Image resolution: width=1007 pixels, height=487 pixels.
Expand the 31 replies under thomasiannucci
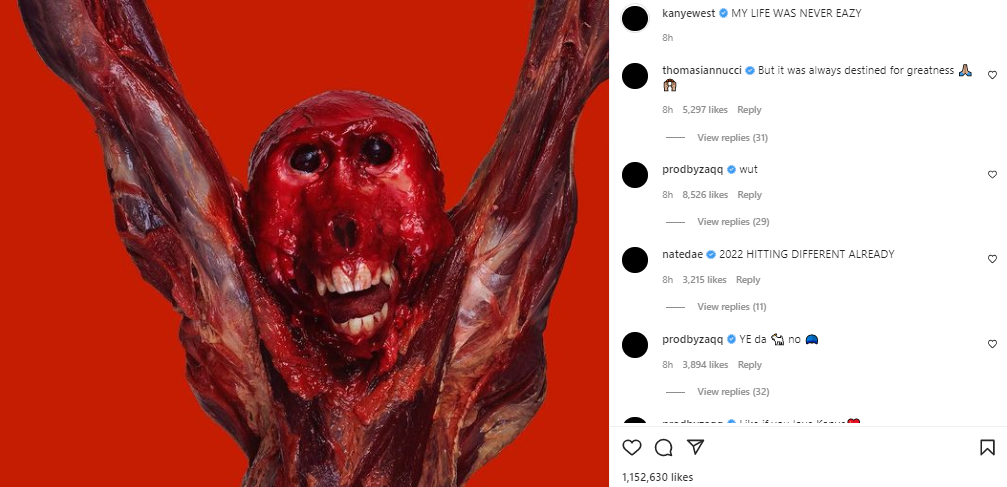732,137
